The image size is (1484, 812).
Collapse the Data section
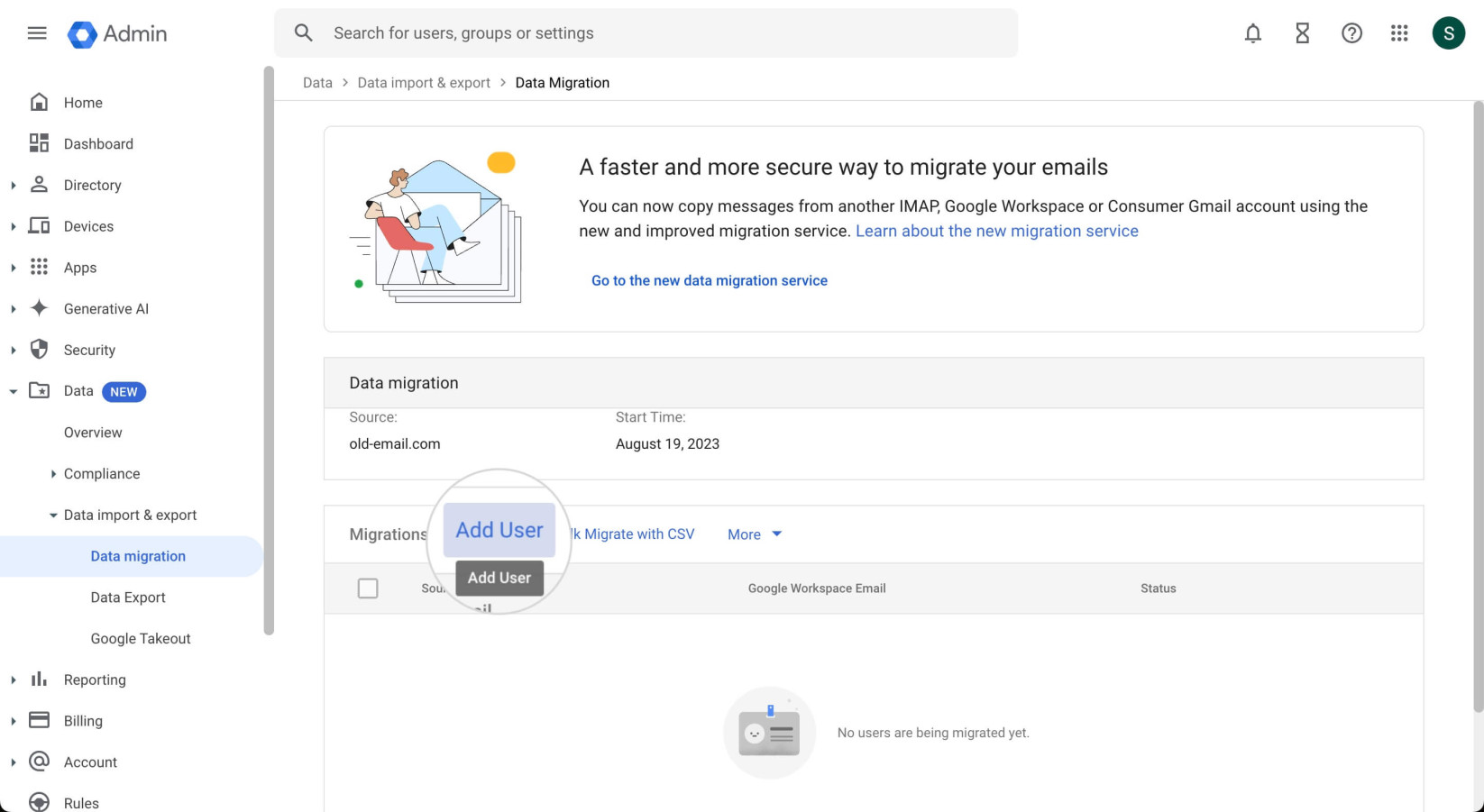(13, 391)
